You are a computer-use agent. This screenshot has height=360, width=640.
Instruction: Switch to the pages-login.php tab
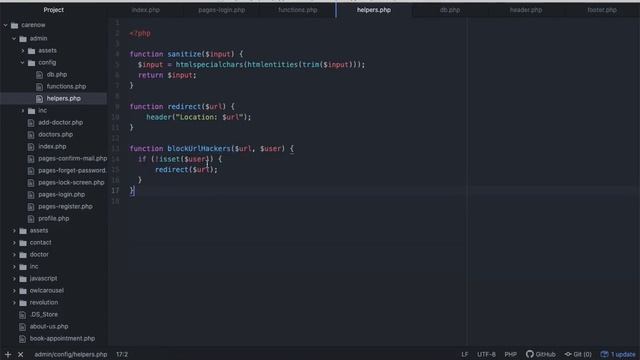[x=222, y=10]
